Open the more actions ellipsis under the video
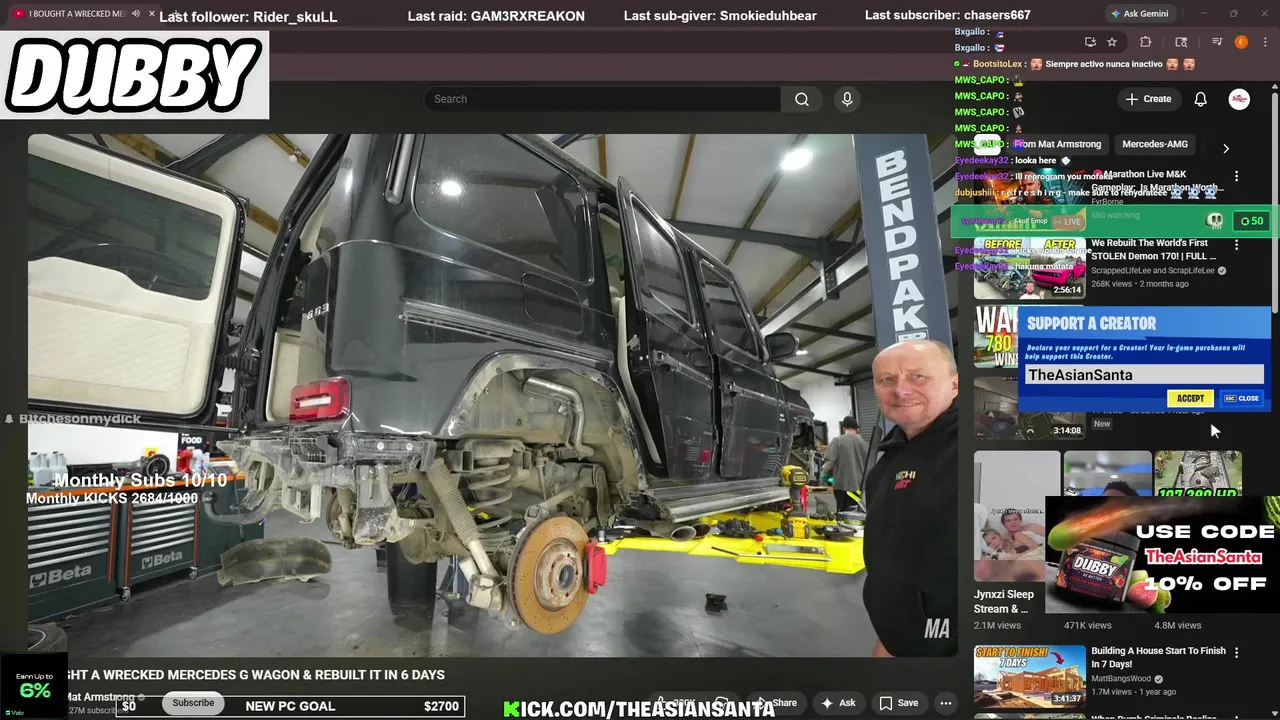The image size is (1280, 720). pos(946,703)
